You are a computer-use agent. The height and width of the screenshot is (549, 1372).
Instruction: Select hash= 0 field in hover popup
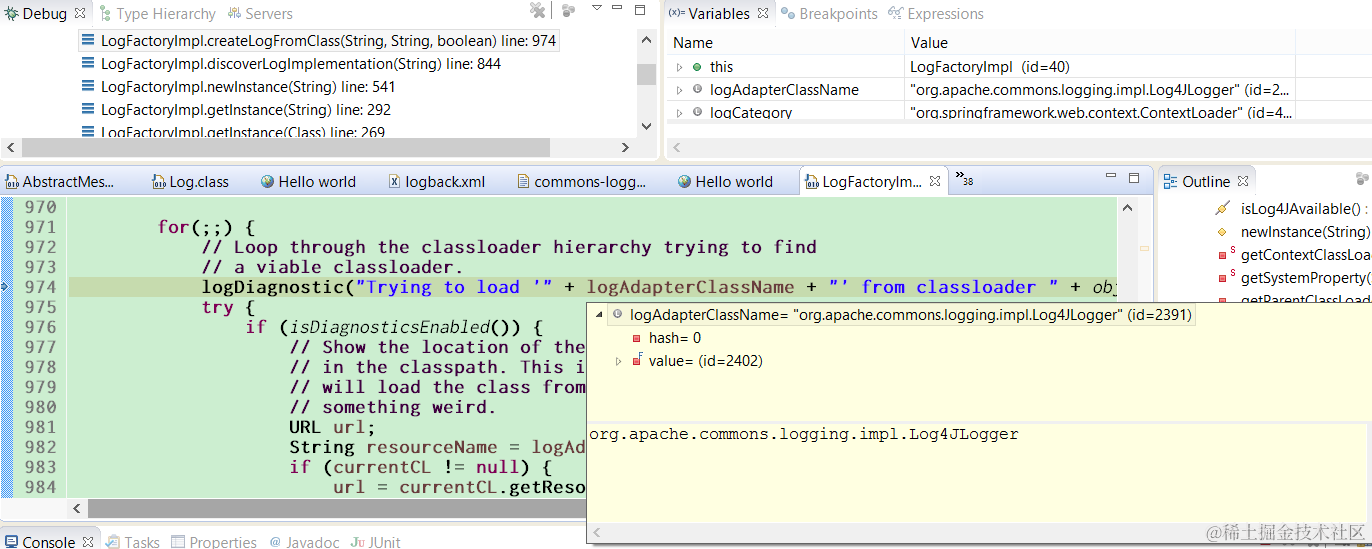(675, 338)
